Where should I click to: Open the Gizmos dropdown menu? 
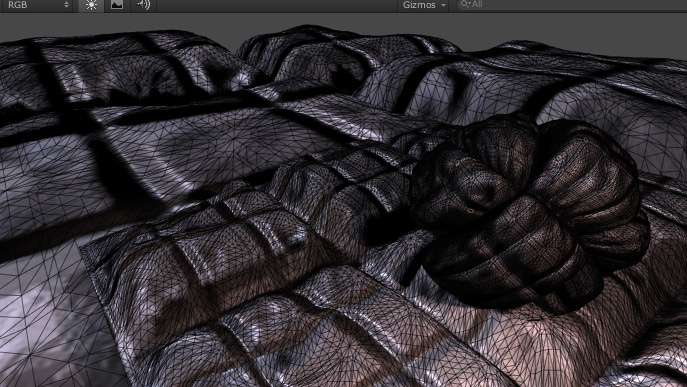pos(423,5)
